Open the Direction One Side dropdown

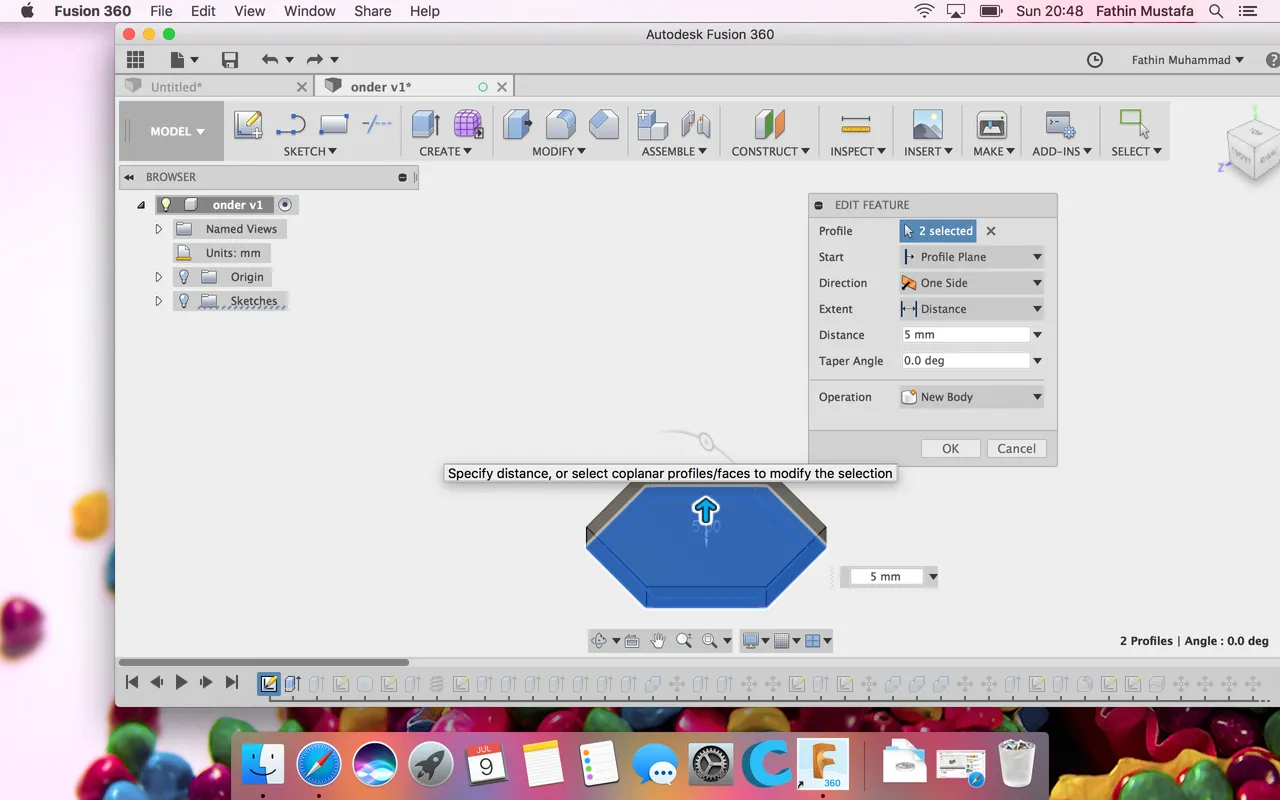pos(972,283)
